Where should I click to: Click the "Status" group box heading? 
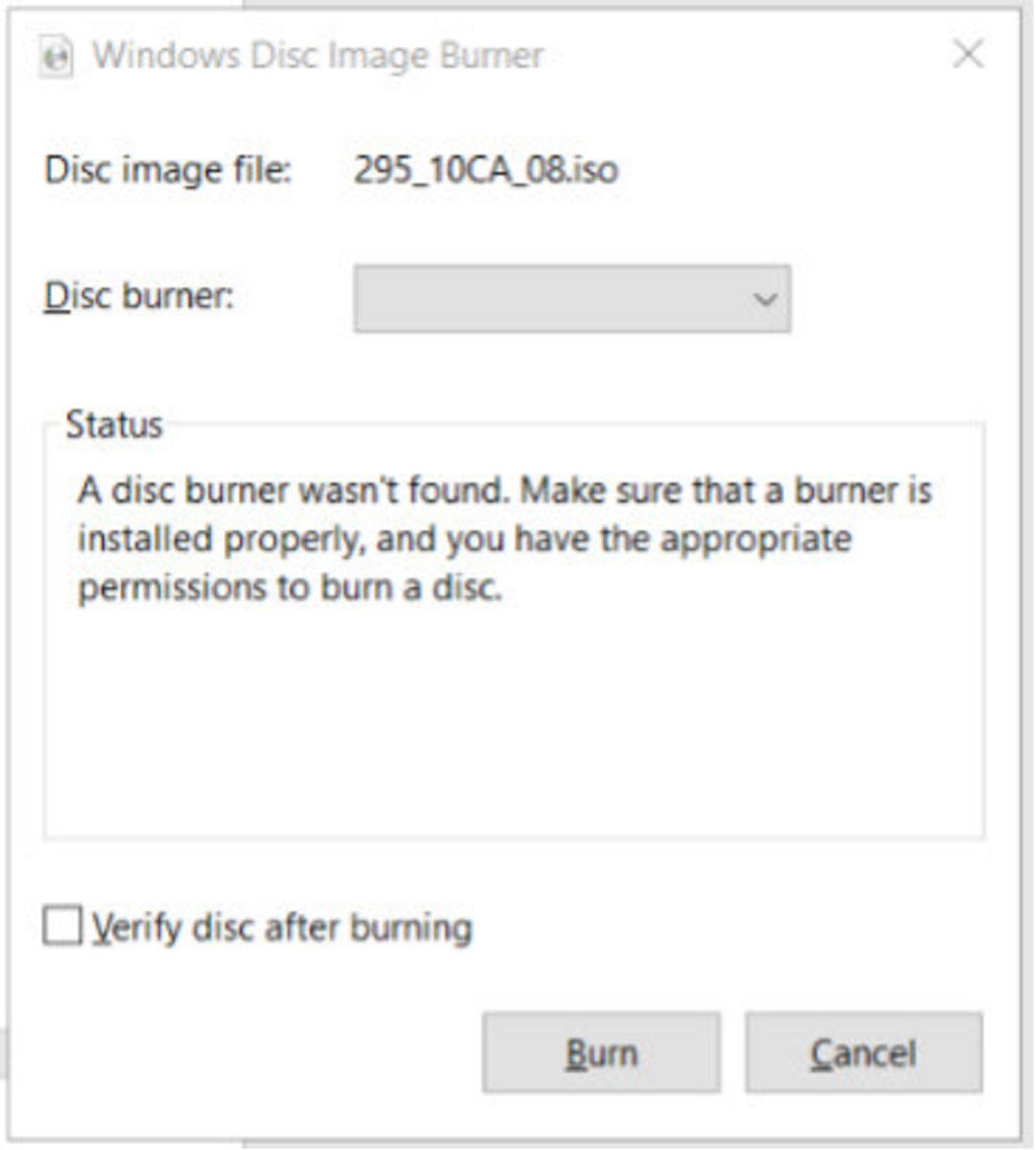[x=113, y=424]
